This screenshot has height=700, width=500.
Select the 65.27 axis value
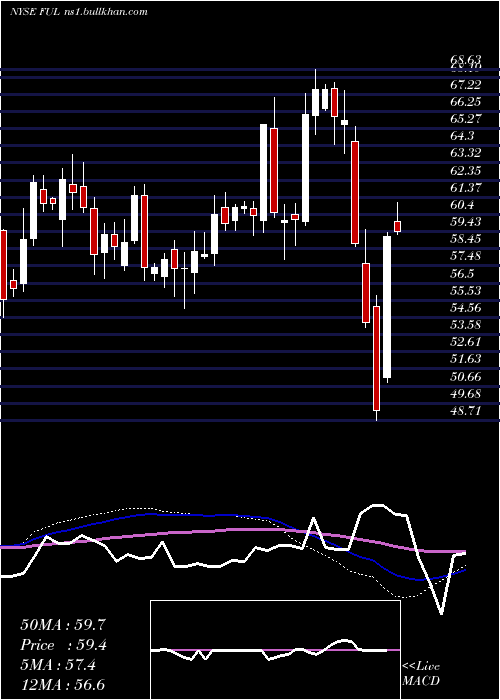(x=465, y=119)
